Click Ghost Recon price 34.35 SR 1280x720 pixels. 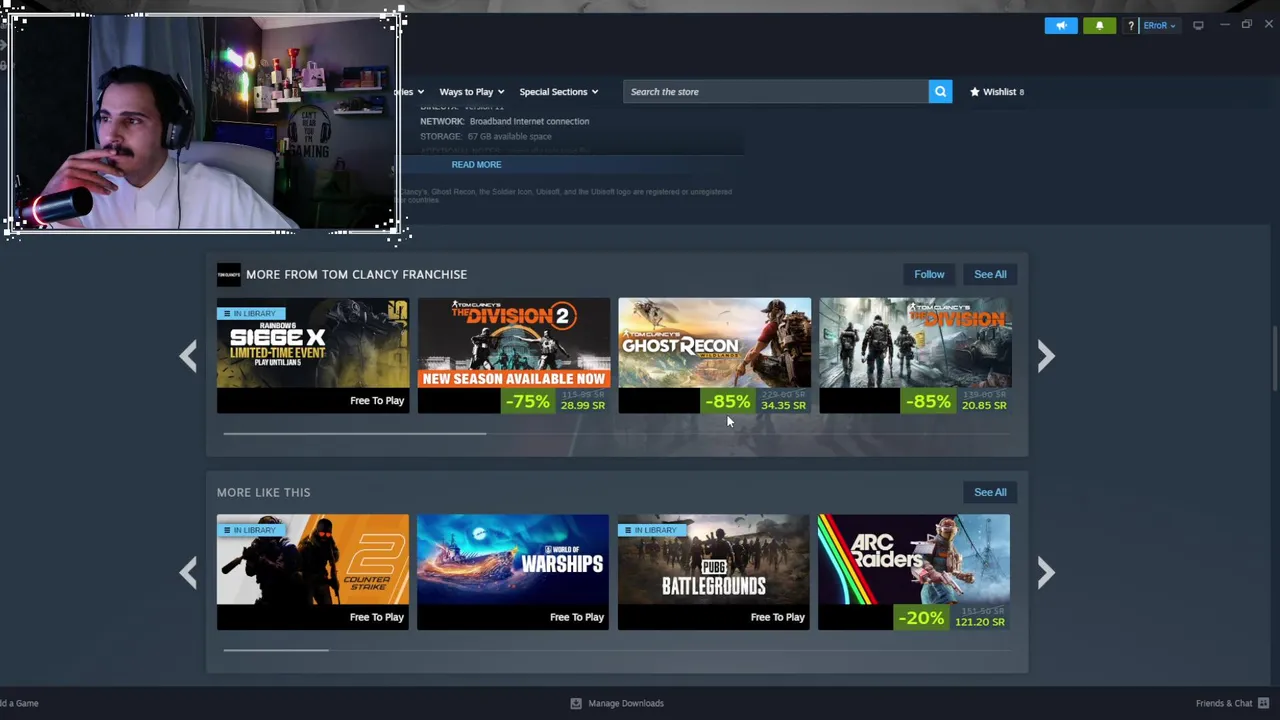tap(783, 405)
